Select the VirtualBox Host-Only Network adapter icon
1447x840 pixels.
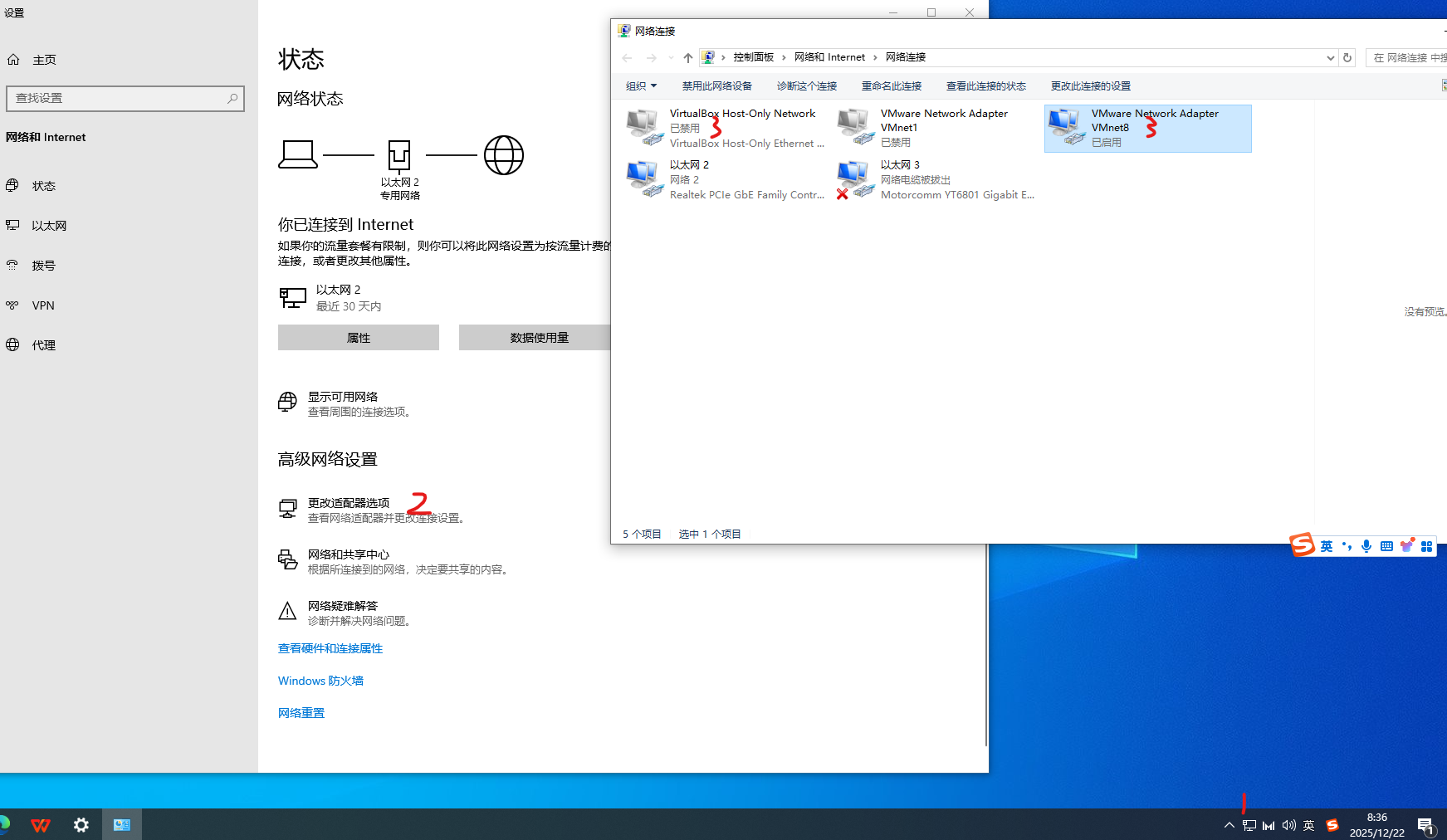click(644, 127)
